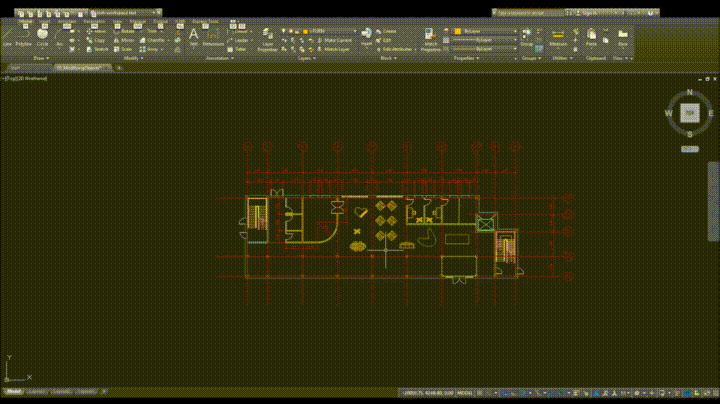The width and height of the screenshot is (720, 404).
Task: Select the Polyline tool
Action: (22, 38)
